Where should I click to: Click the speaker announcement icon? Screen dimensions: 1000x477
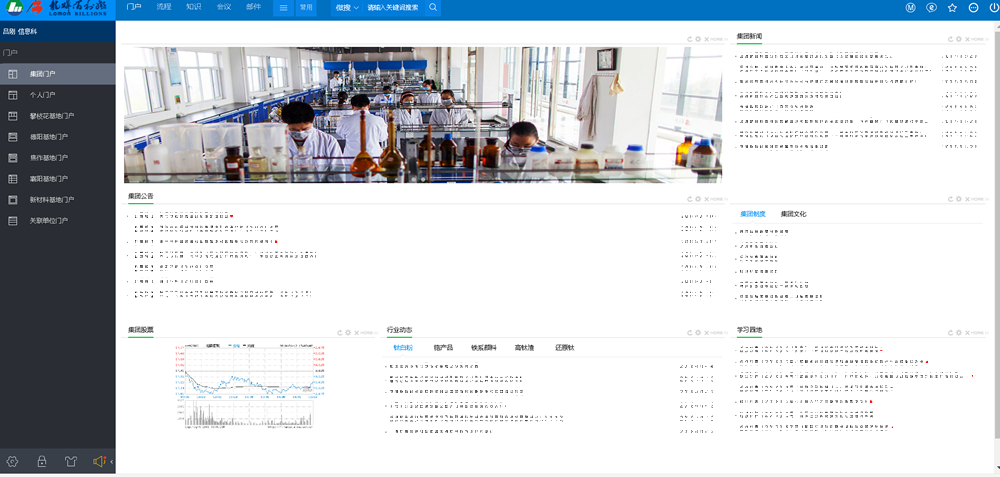pos(99,461)
